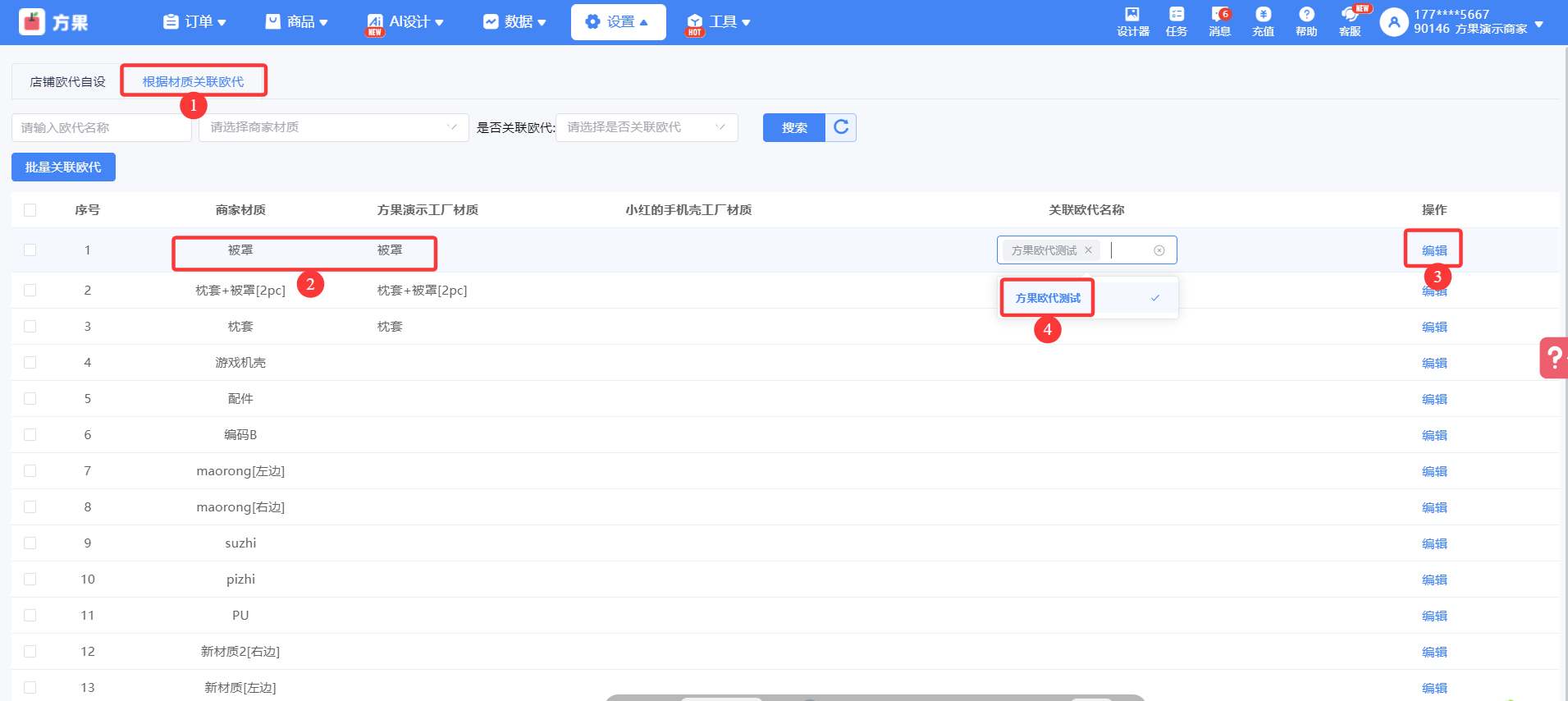Focus the 请输入欧代名称 input field
The width and height of the screenshot is (1568, 701).
click(x=101, y=127)
